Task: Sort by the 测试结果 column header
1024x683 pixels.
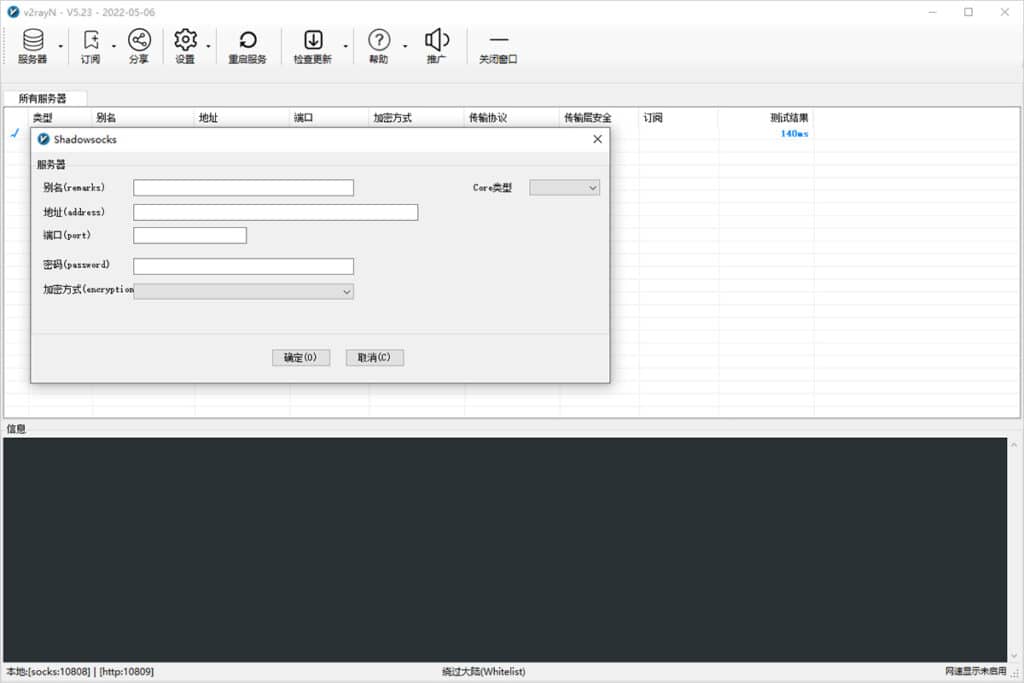Action: point(789,117)
